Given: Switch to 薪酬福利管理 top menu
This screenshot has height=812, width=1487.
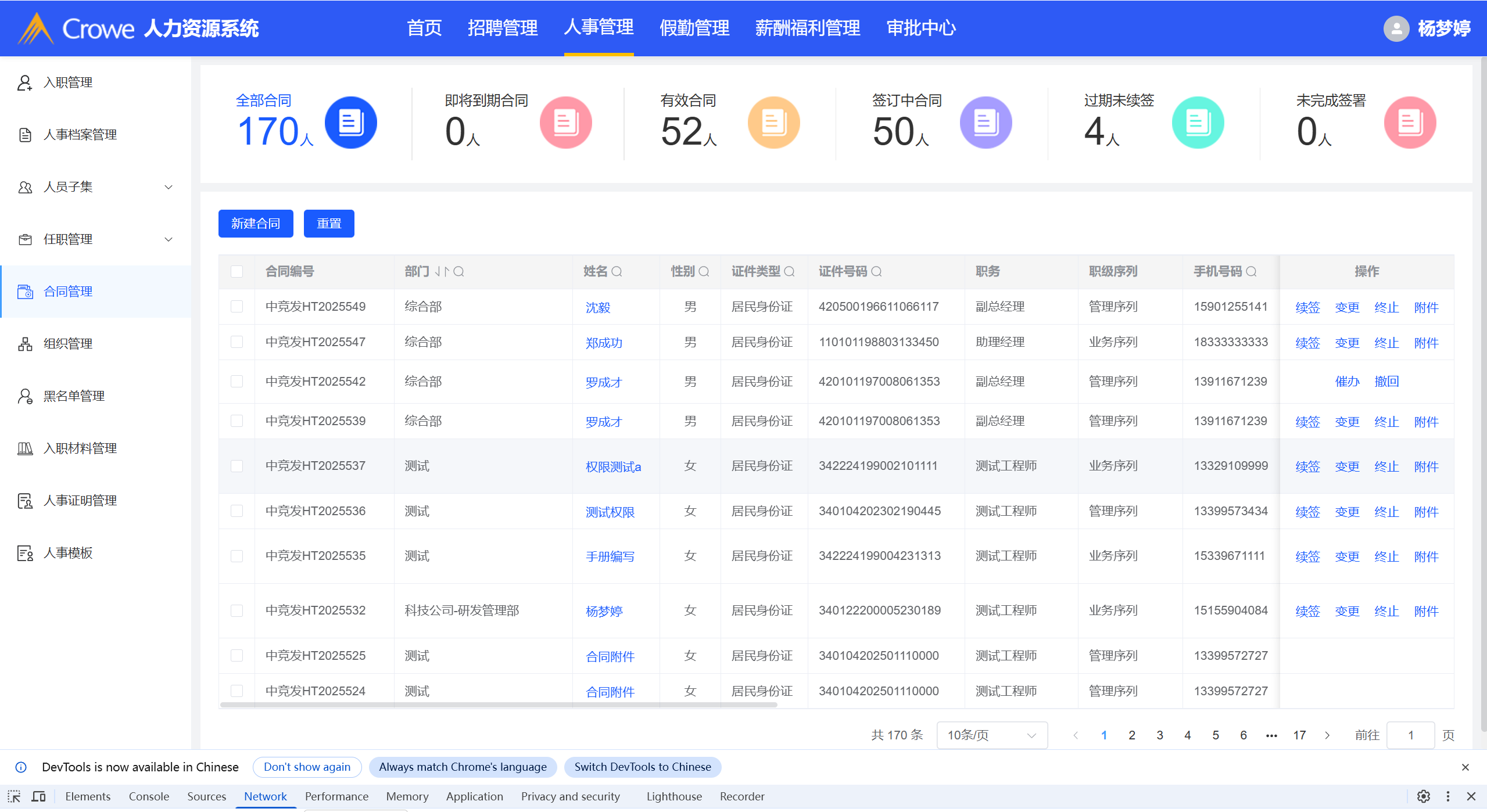Looking at the screenshot, I should 807,28.
